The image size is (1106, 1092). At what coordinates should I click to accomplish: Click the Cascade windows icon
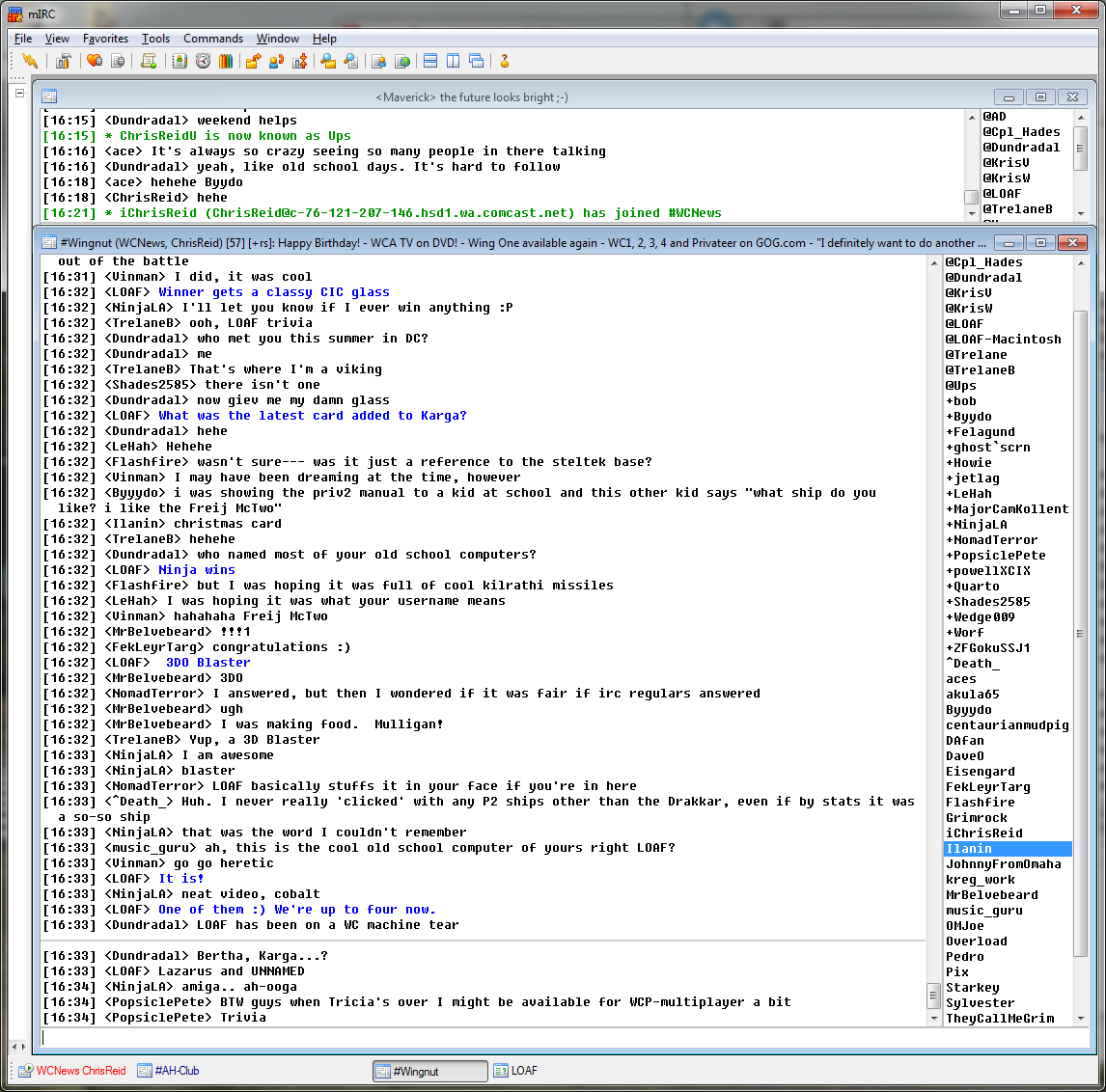point(477,61)
